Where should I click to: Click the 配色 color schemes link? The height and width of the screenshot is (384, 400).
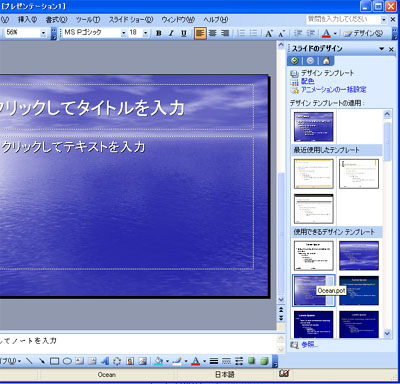point(307,81)
